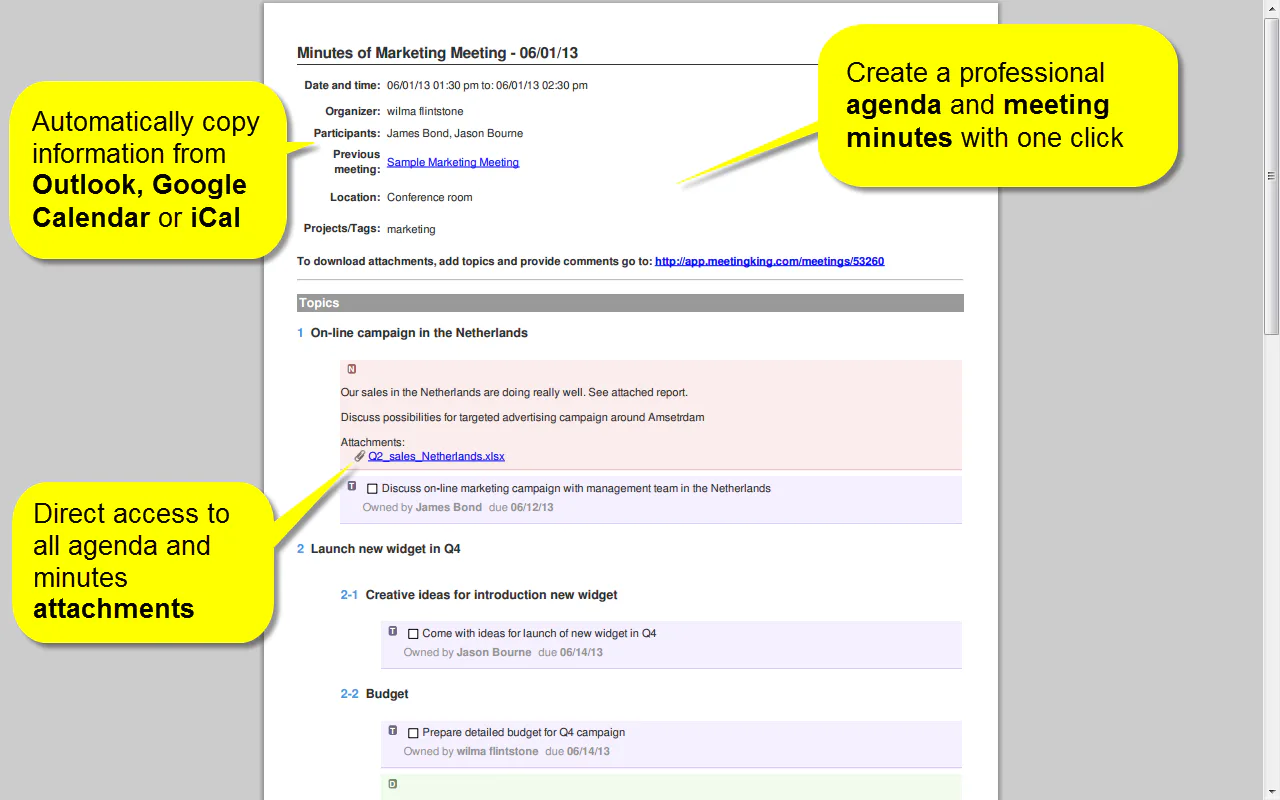Click the Budget subtopic heading
Image resolution: width=1280 pixels, height=800 pixels.
point(387,694)
